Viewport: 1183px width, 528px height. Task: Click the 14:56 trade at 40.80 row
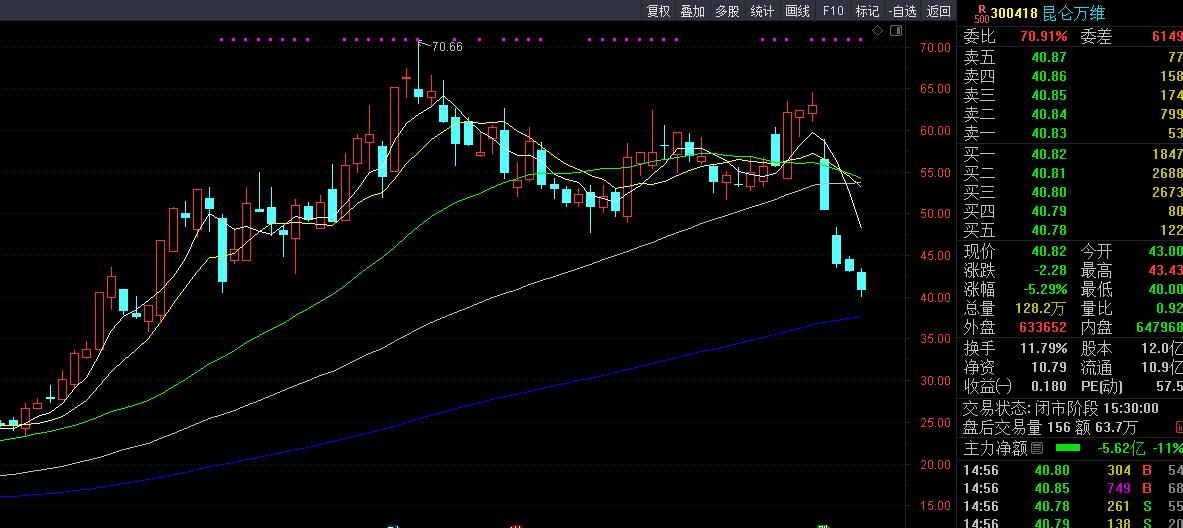coord(1070,470)
